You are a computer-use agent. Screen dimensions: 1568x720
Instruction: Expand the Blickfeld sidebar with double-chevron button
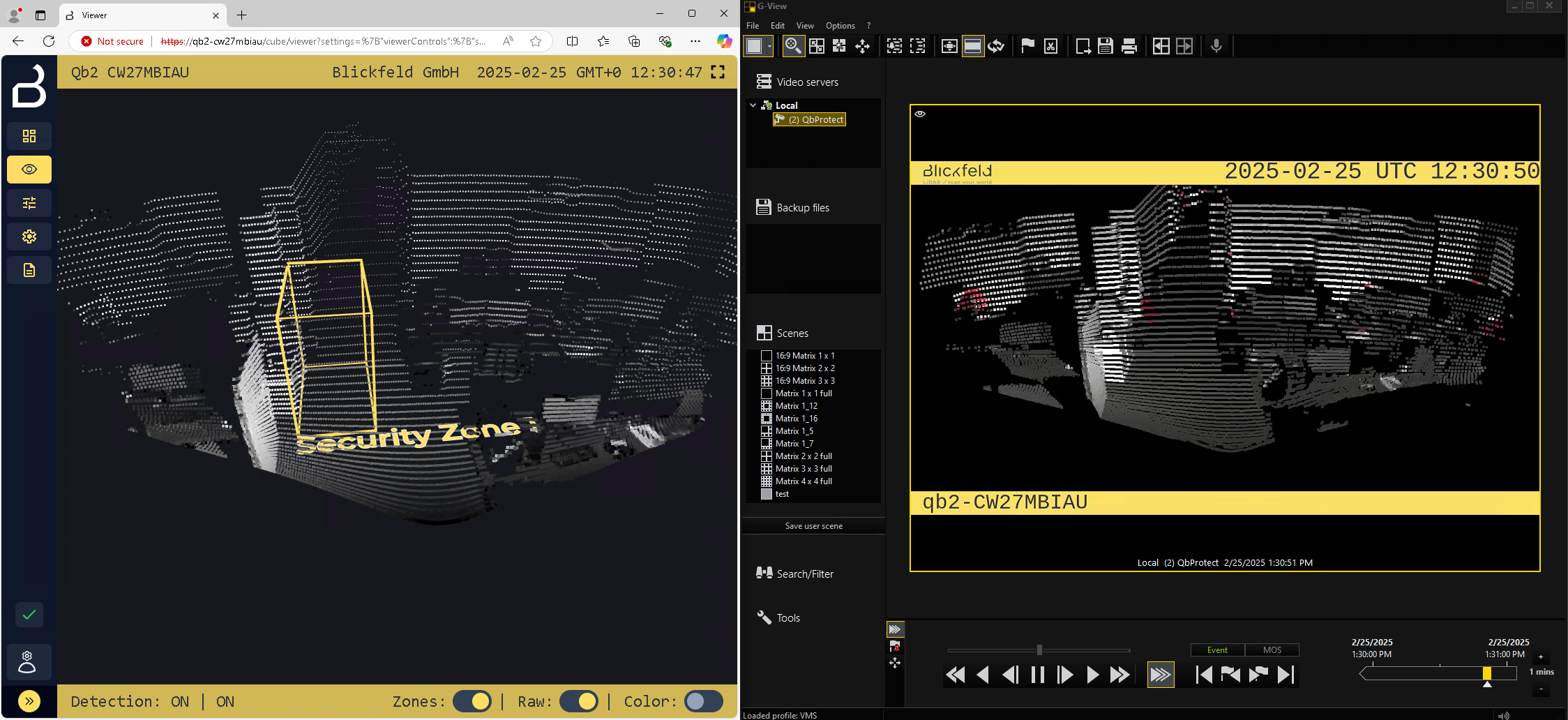click(x=29, y=701)
